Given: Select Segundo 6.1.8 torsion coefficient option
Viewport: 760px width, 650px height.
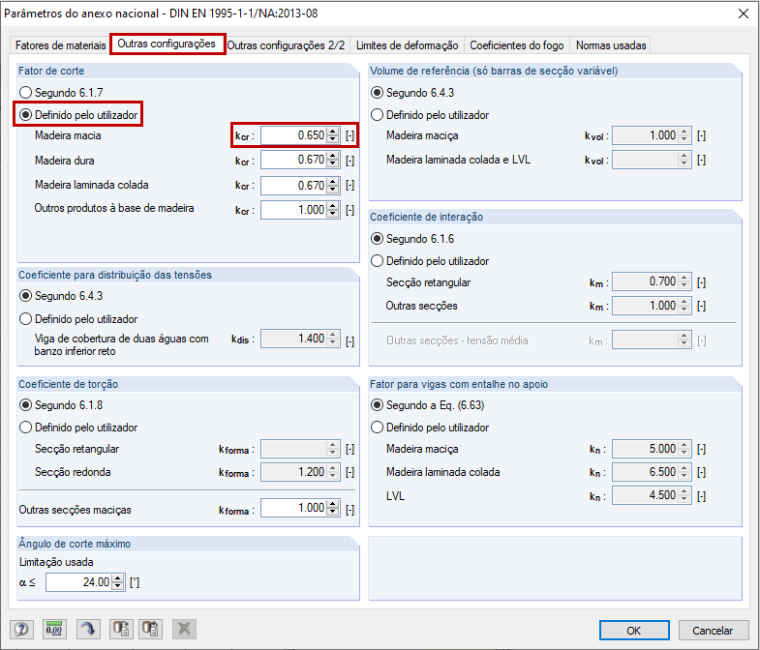Looking at the screenshot, I should (x=61, y=405).
